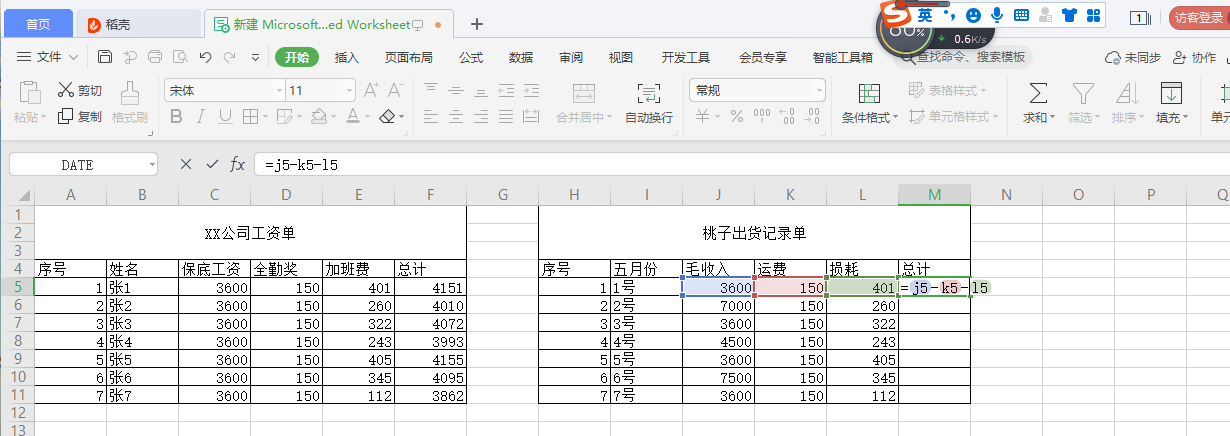Toggle right text alignment
This screenshot has width=1230, height=436.
coord(481,117)
